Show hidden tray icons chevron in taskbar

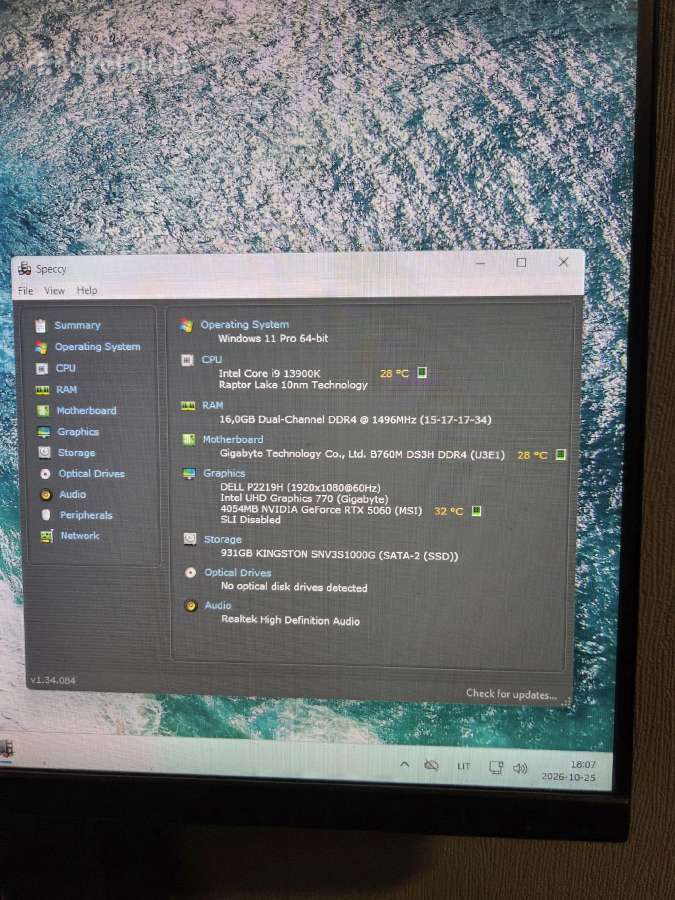click(405, 765)
